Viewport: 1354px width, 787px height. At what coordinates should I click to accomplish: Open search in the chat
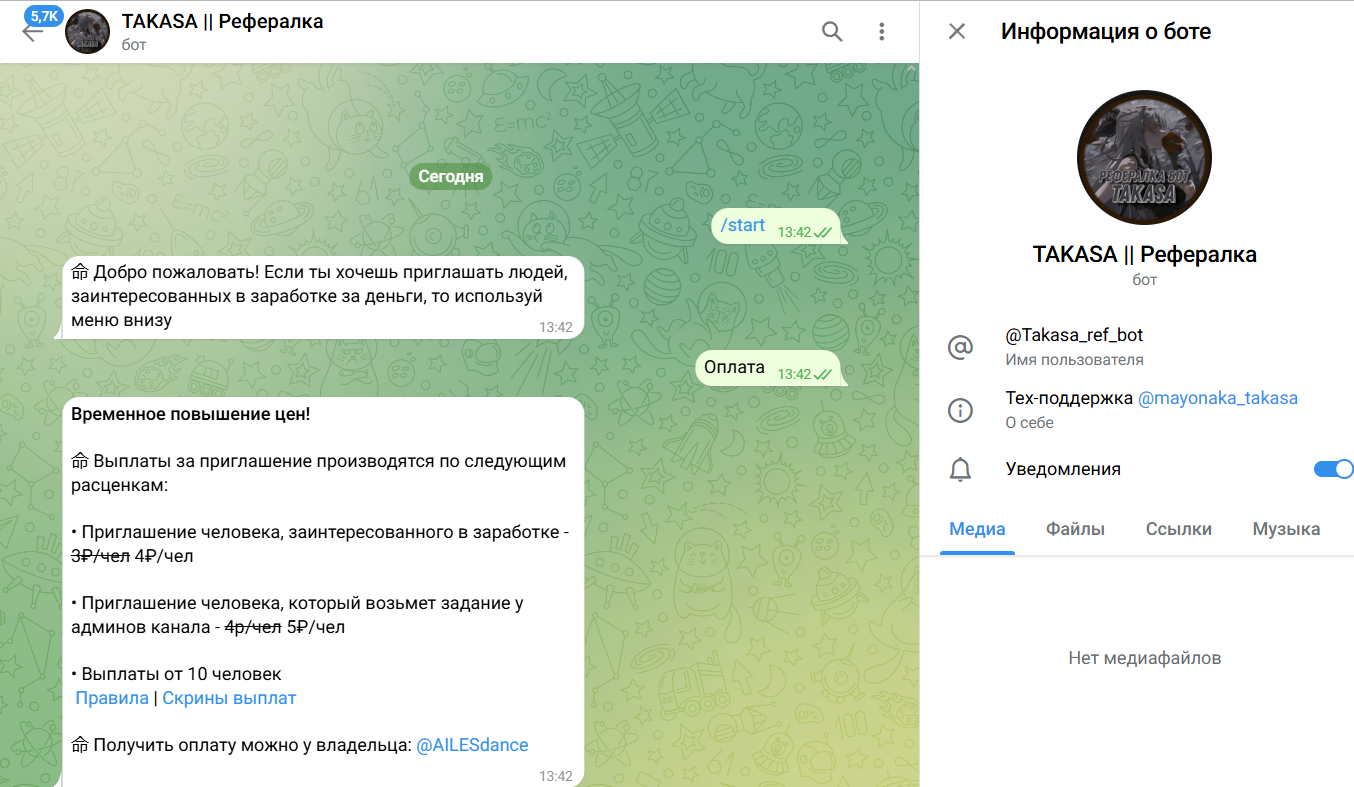[x=832, y=32]
